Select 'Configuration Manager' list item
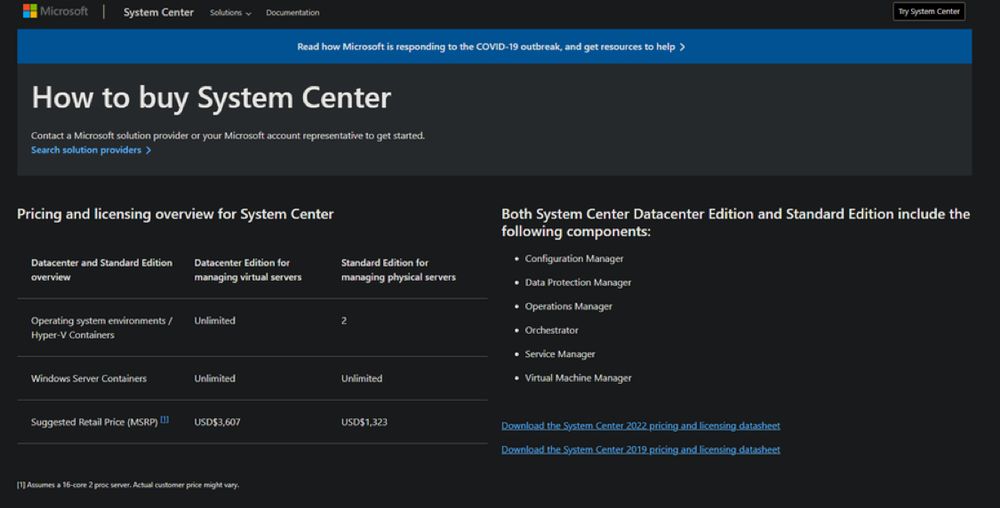Viewport: 1000px width, 508px height. coord(574,259)
